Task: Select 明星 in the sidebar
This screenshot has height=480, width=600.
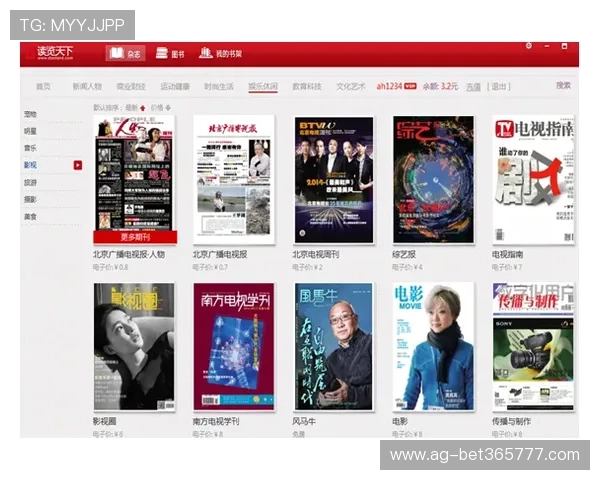Action: click(x=31, y=131)
